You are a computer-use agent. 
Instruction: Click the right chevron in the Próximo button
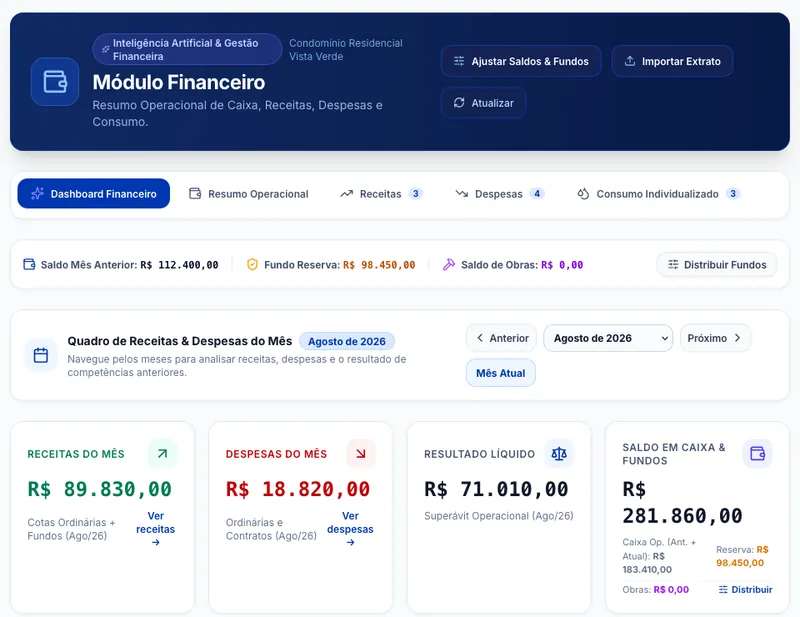click(737, 338)
